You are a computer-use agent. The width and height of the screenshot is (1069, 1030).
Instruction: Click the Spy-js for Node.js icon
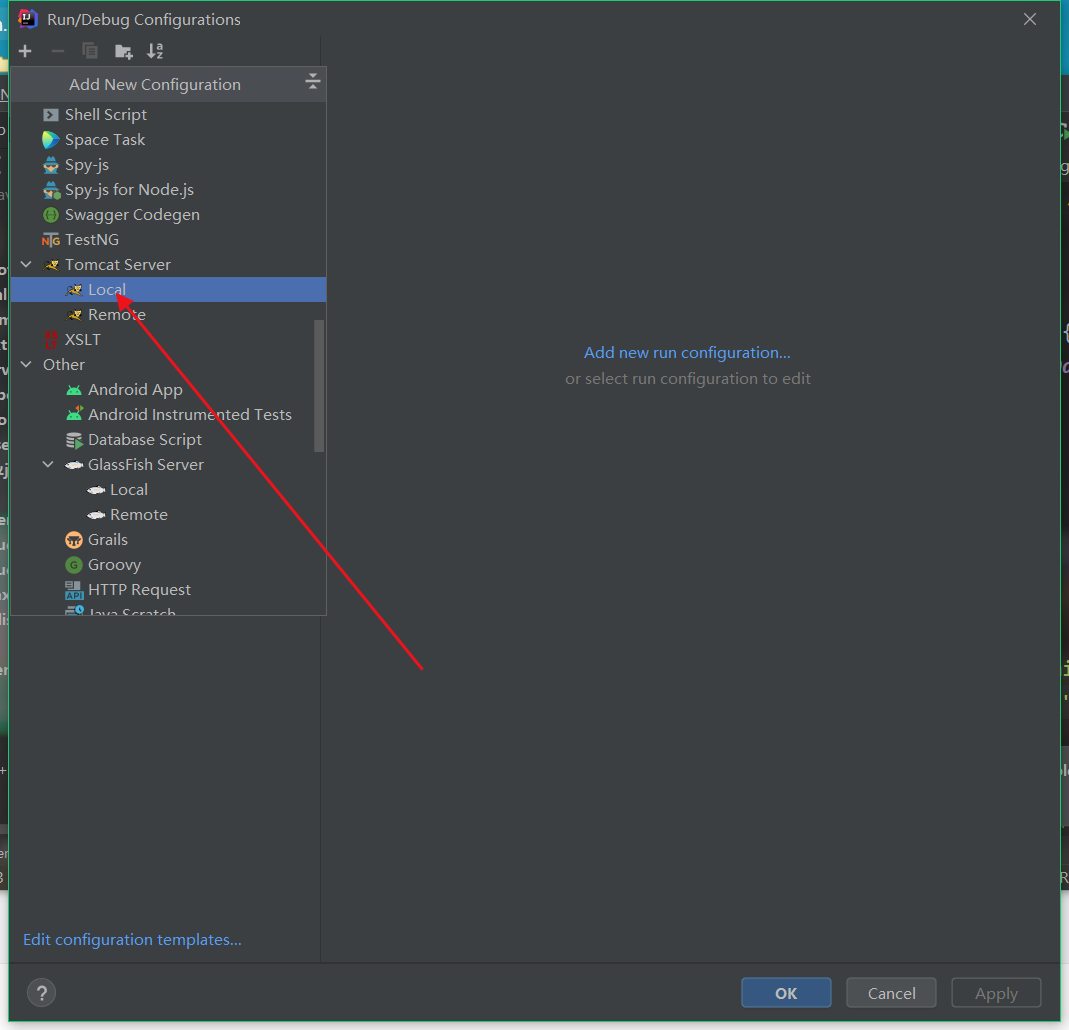[52, 190]
